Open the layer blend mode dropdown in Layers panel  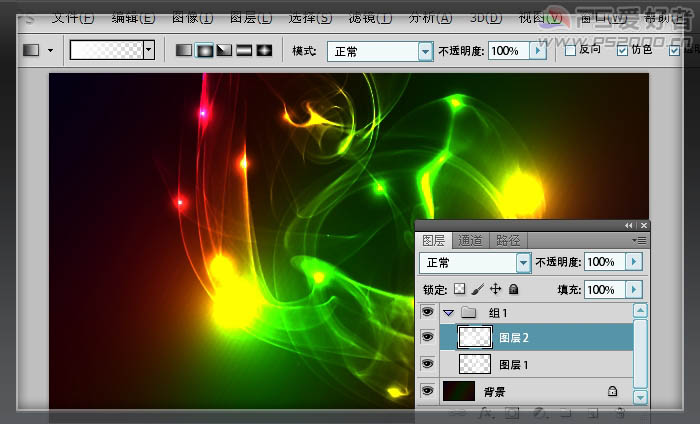(x=475, y=262)
